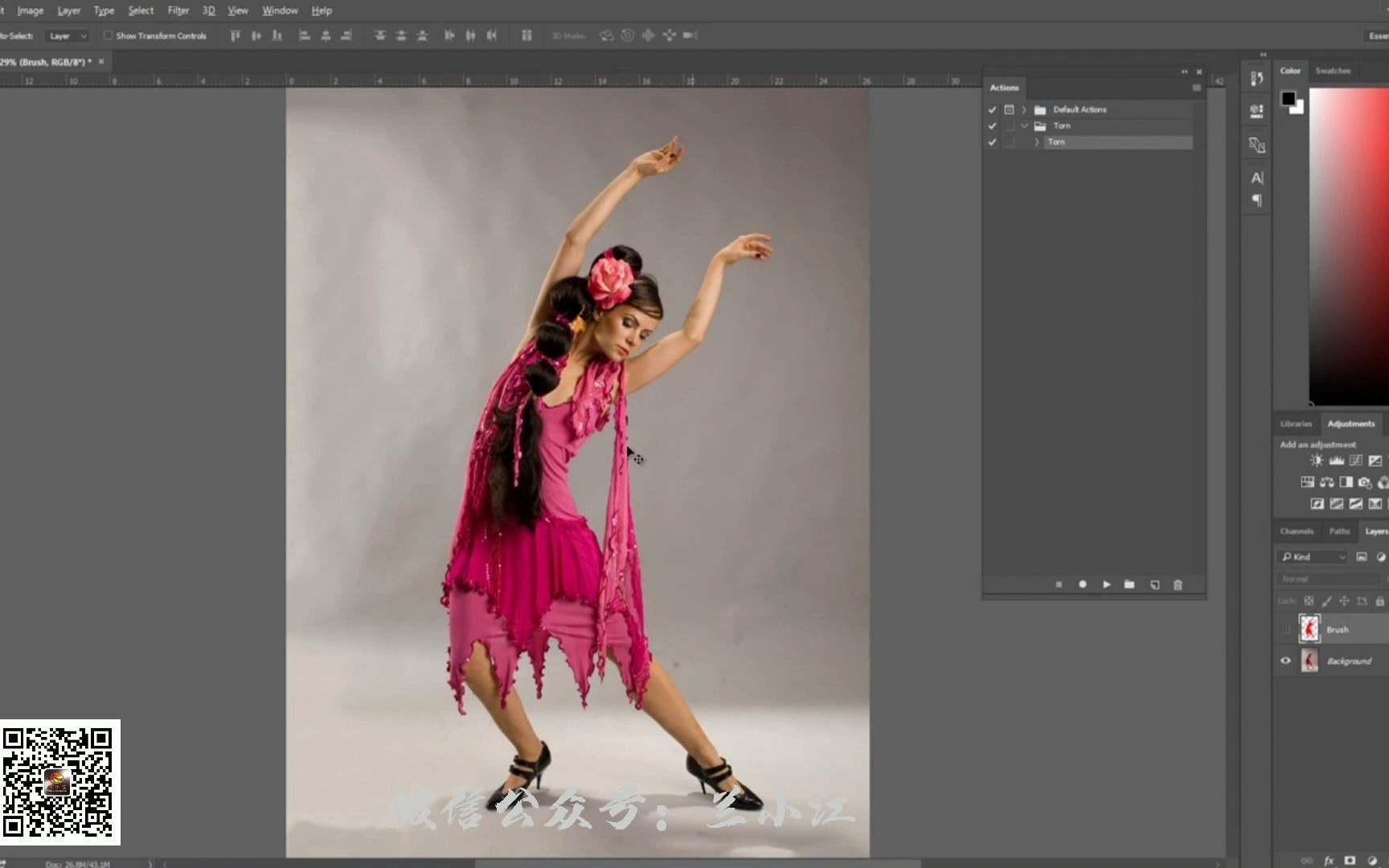The height and width of the screenshot is (868, 1389).
Task: Open the History panel icon in the dock
Action: pos(1257,78)
